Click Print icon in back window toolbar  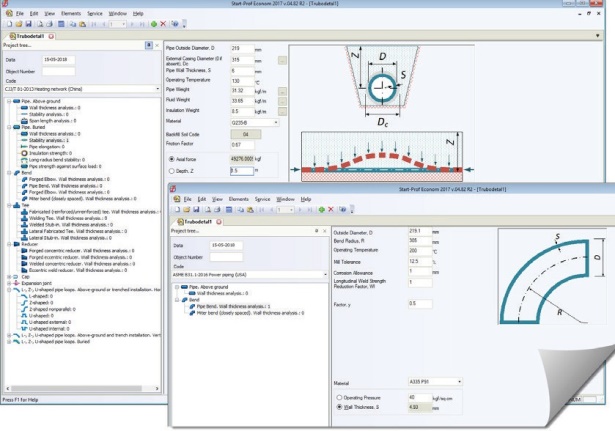(x=49, y=24)
